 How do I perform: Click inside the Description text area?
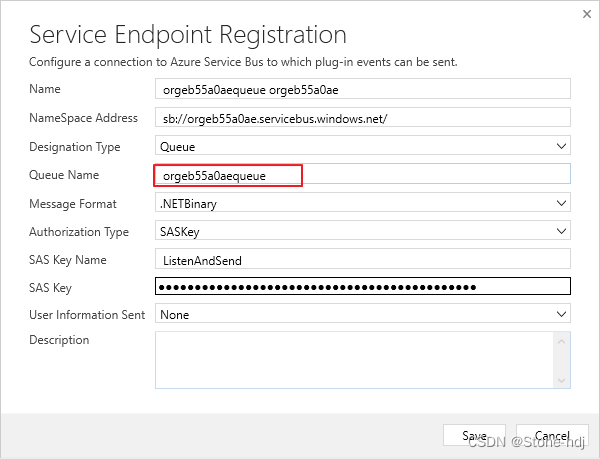pyautogui.click(x=354, y=360)
